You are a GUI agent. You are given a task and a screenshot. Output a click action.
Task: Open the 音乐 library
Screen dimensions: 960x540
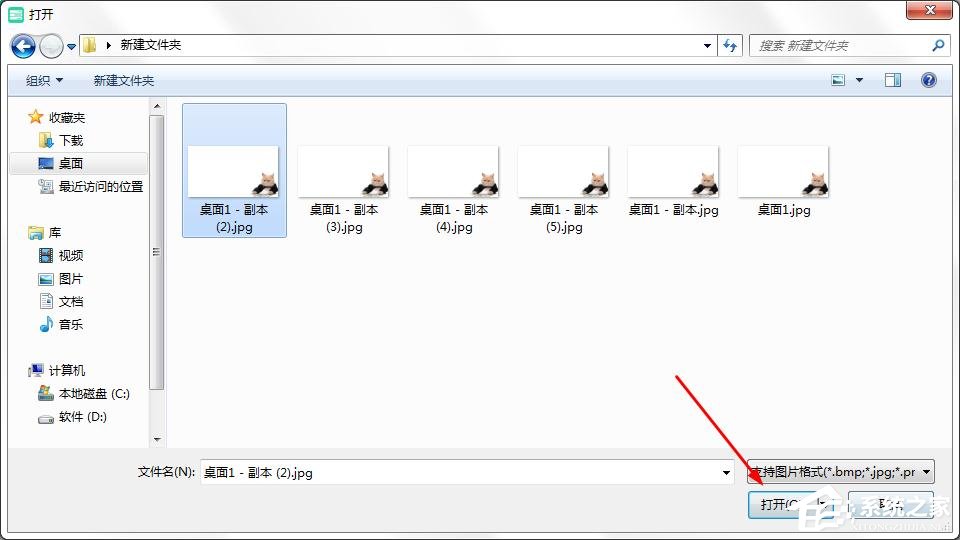tap(71, 324)
